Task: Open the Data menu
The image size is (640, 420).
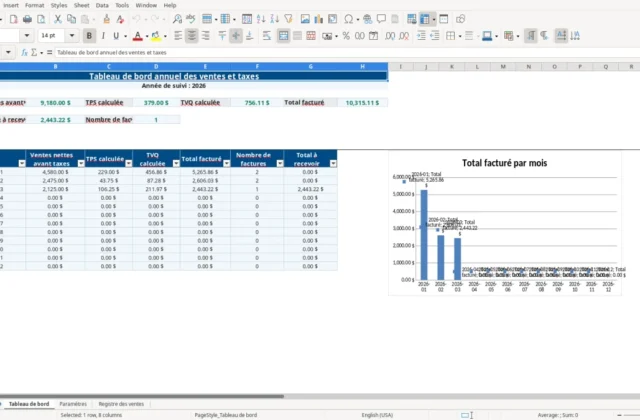Action: [x=102, y=5]
